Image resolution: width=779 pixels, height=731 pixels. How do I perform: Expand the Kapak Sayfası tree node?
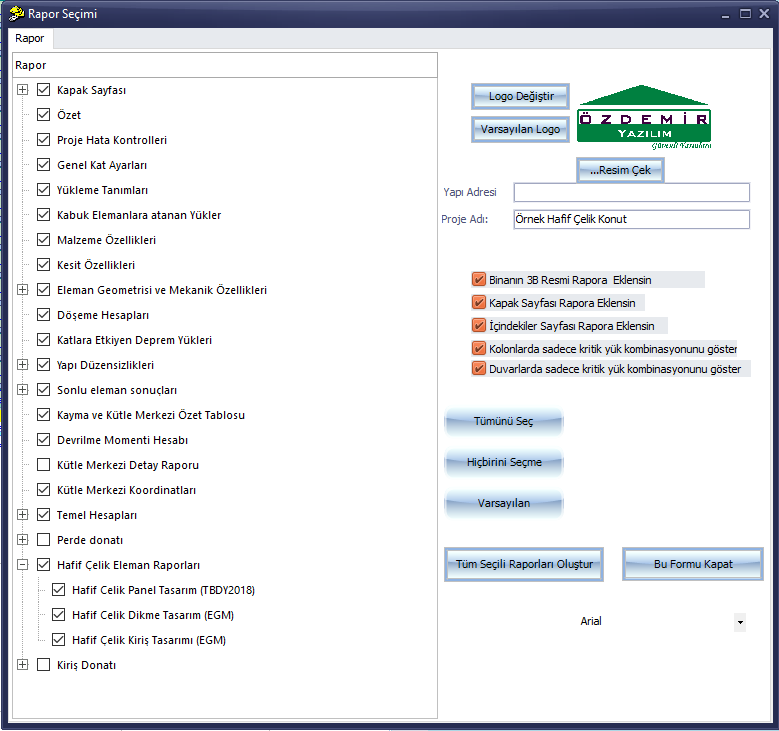(x=22, y=90)
